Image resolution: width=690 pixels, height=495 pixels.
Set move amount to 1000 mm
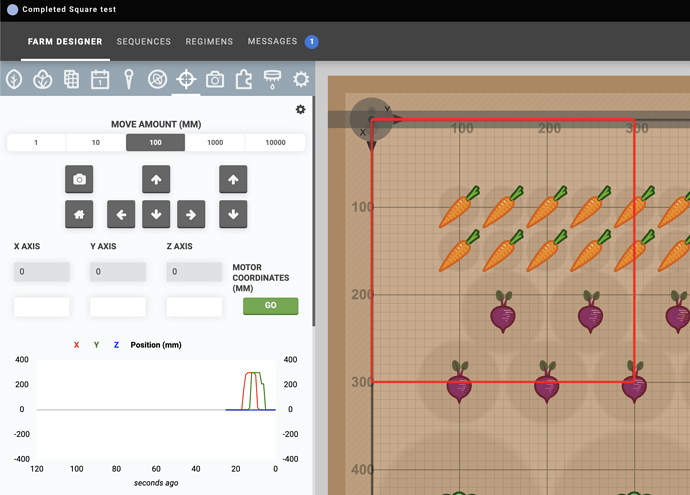click(215, 143)
